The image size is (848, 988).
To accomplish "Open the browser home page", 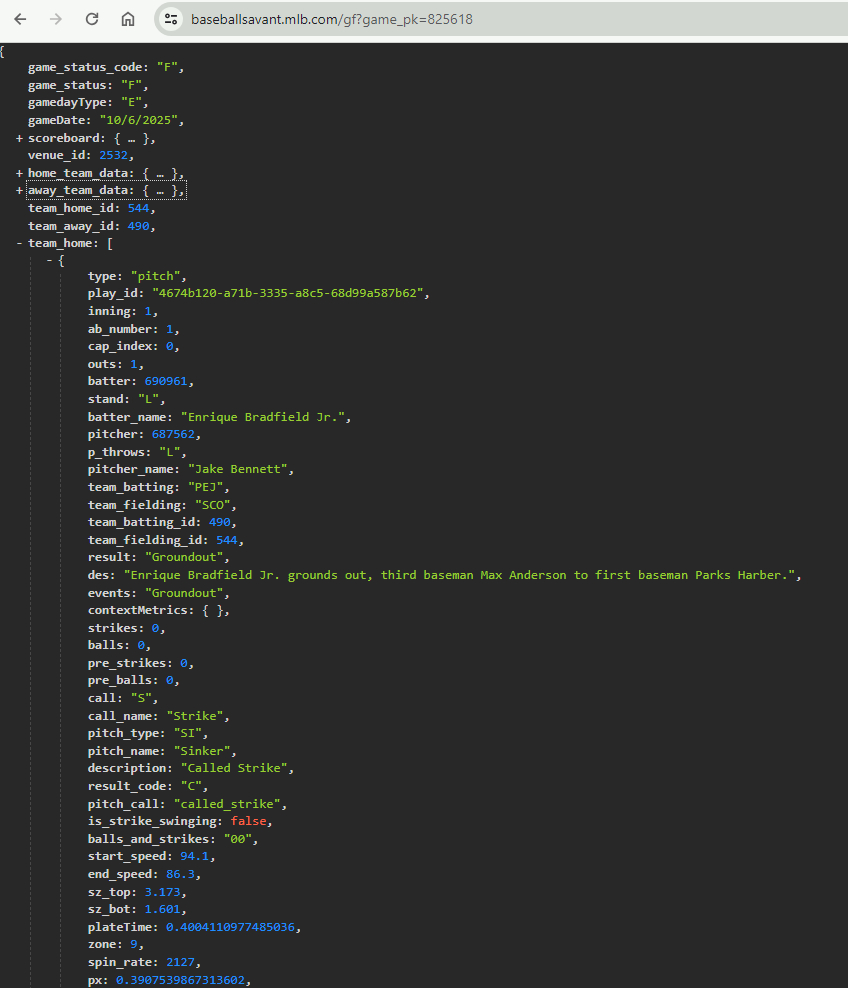I will 128,19.
